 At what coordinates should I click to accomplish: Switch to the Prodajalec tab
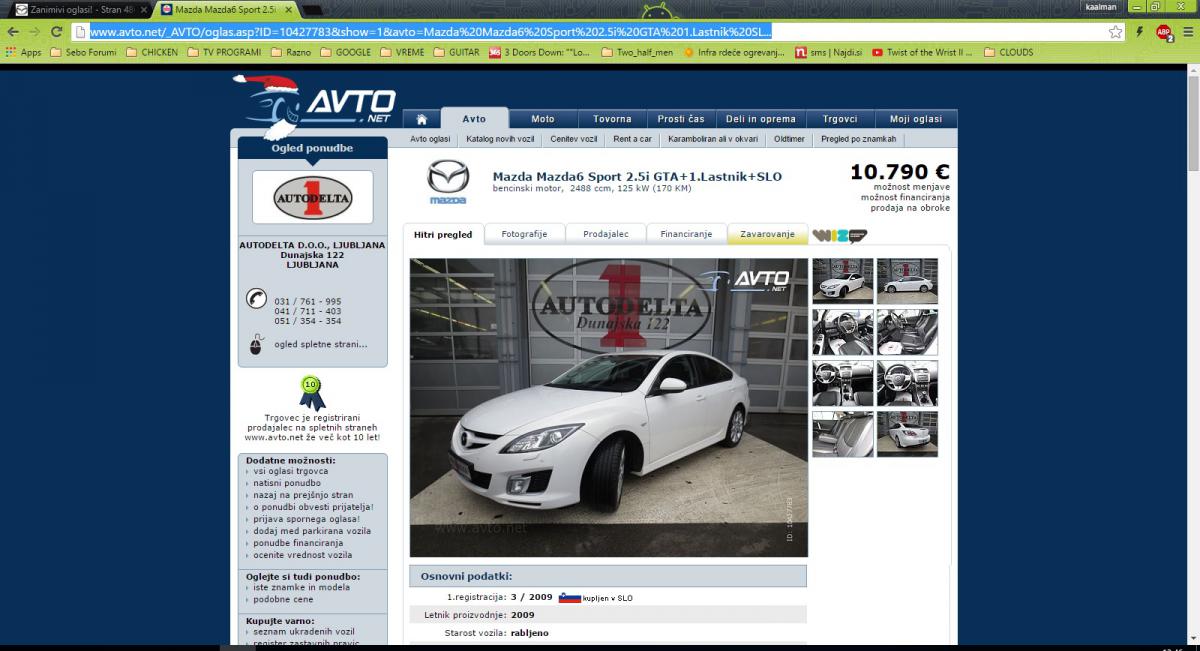(x=605, y=234)
